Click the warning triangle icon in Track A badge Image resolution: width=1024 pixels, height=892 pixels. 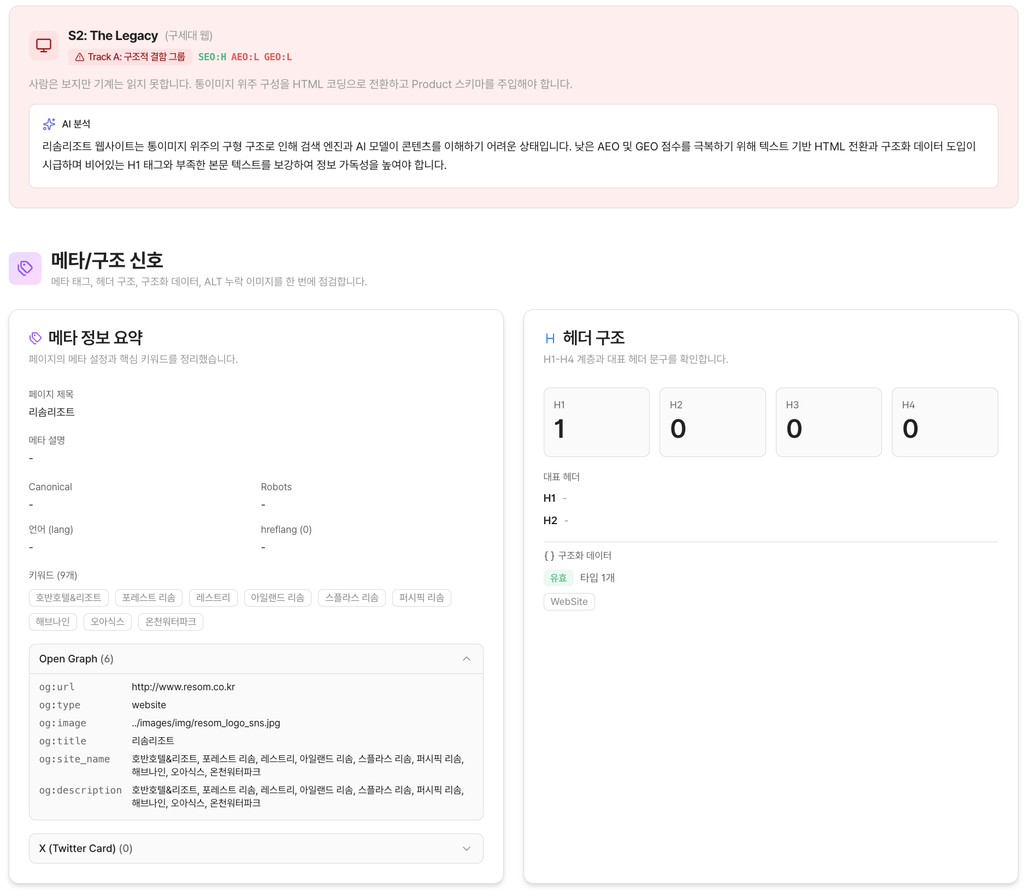[80, 57]
